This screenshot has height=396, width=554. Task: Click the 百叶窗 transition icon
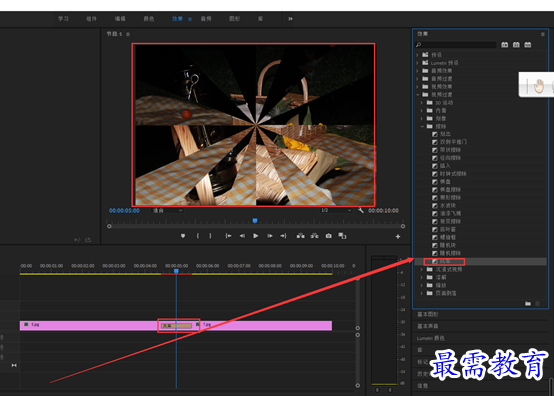click(x=435, y=230)
